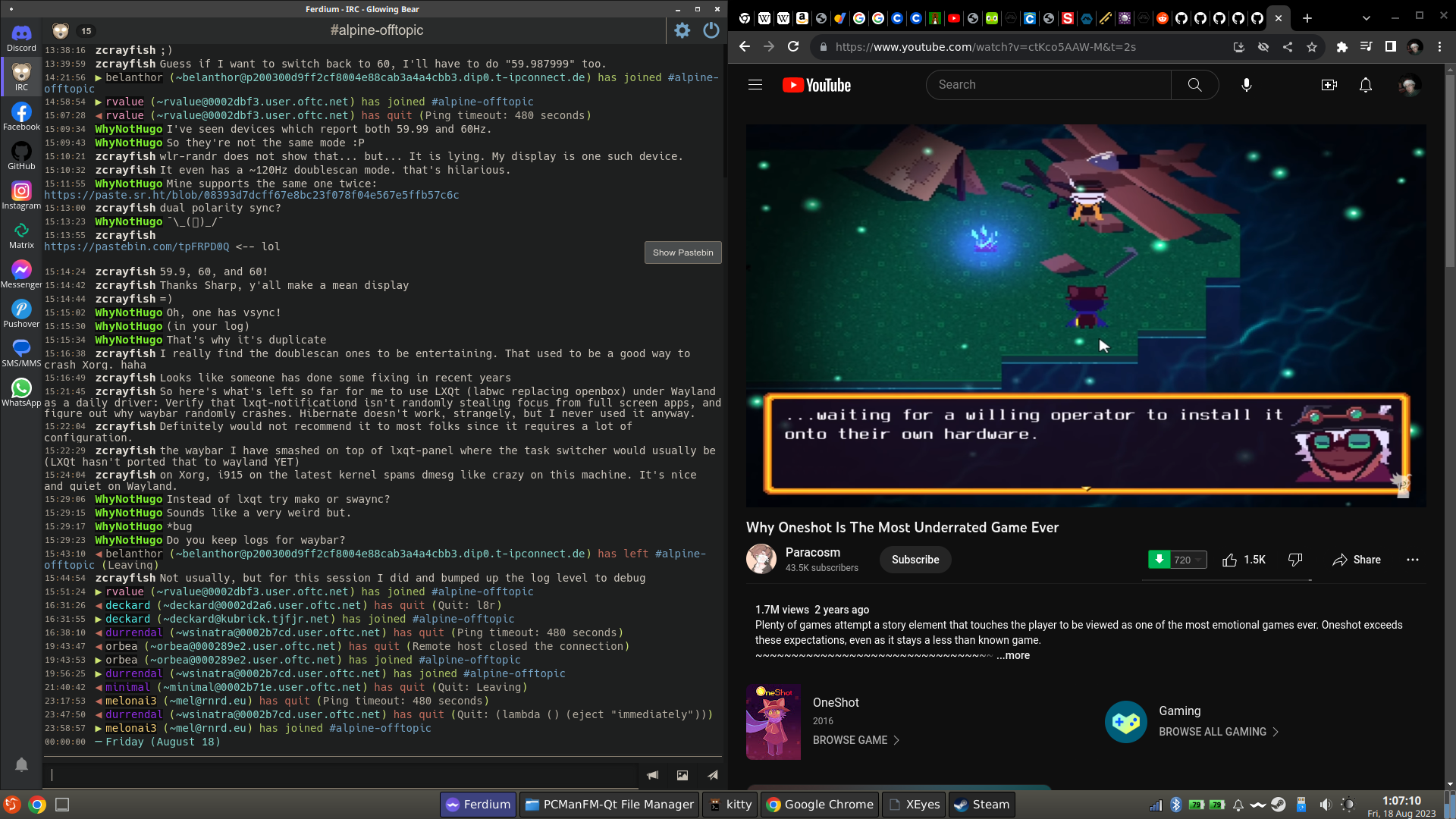Open the Discord service in sidebar

point(21,37)
